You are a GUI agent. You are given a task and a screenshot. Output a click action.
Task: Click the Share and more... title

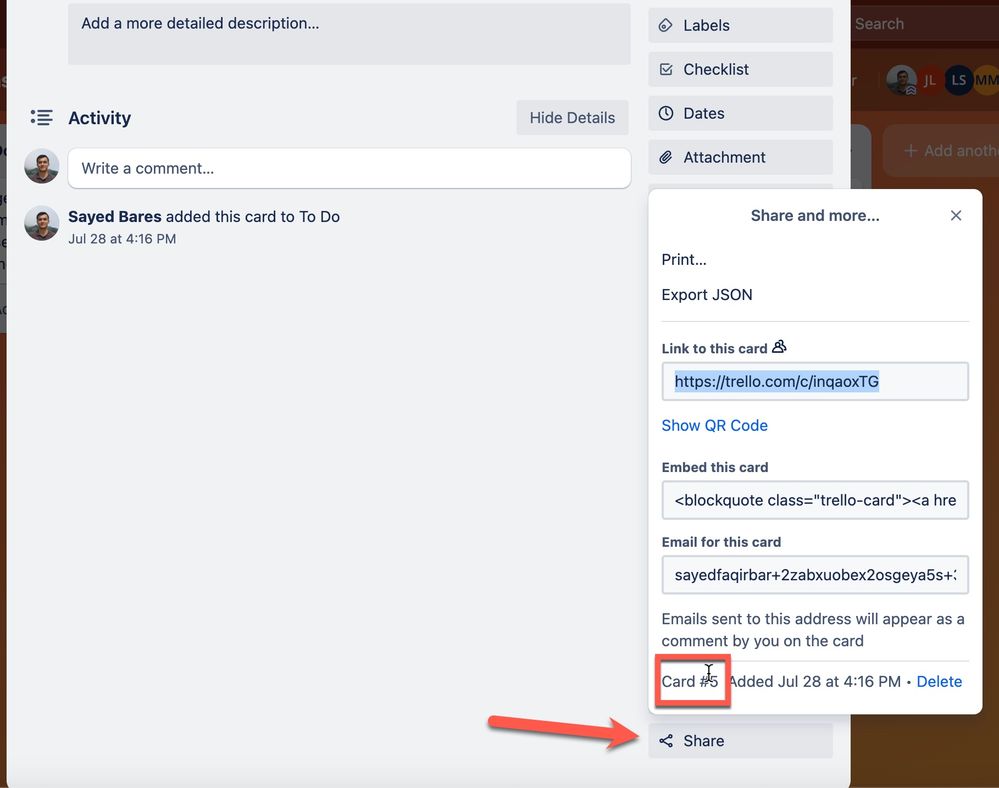(815, 216)
